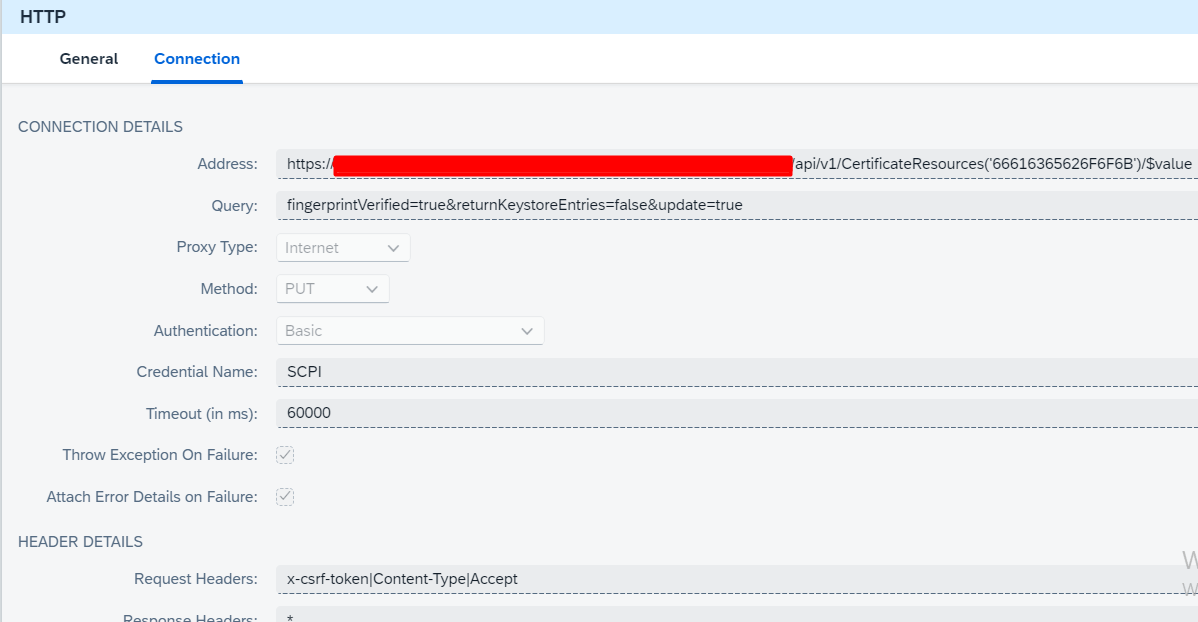Screen dimensions: 1198x622
Task: Click the Response Headers field with asterisk
Action: [735, 616]
